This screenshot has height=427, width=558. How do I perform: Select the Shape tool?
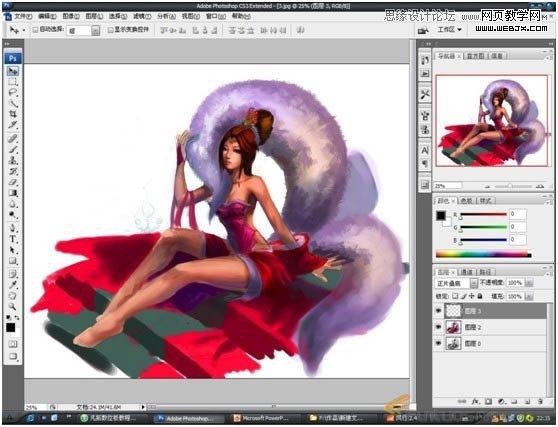(x=13, y=261)
